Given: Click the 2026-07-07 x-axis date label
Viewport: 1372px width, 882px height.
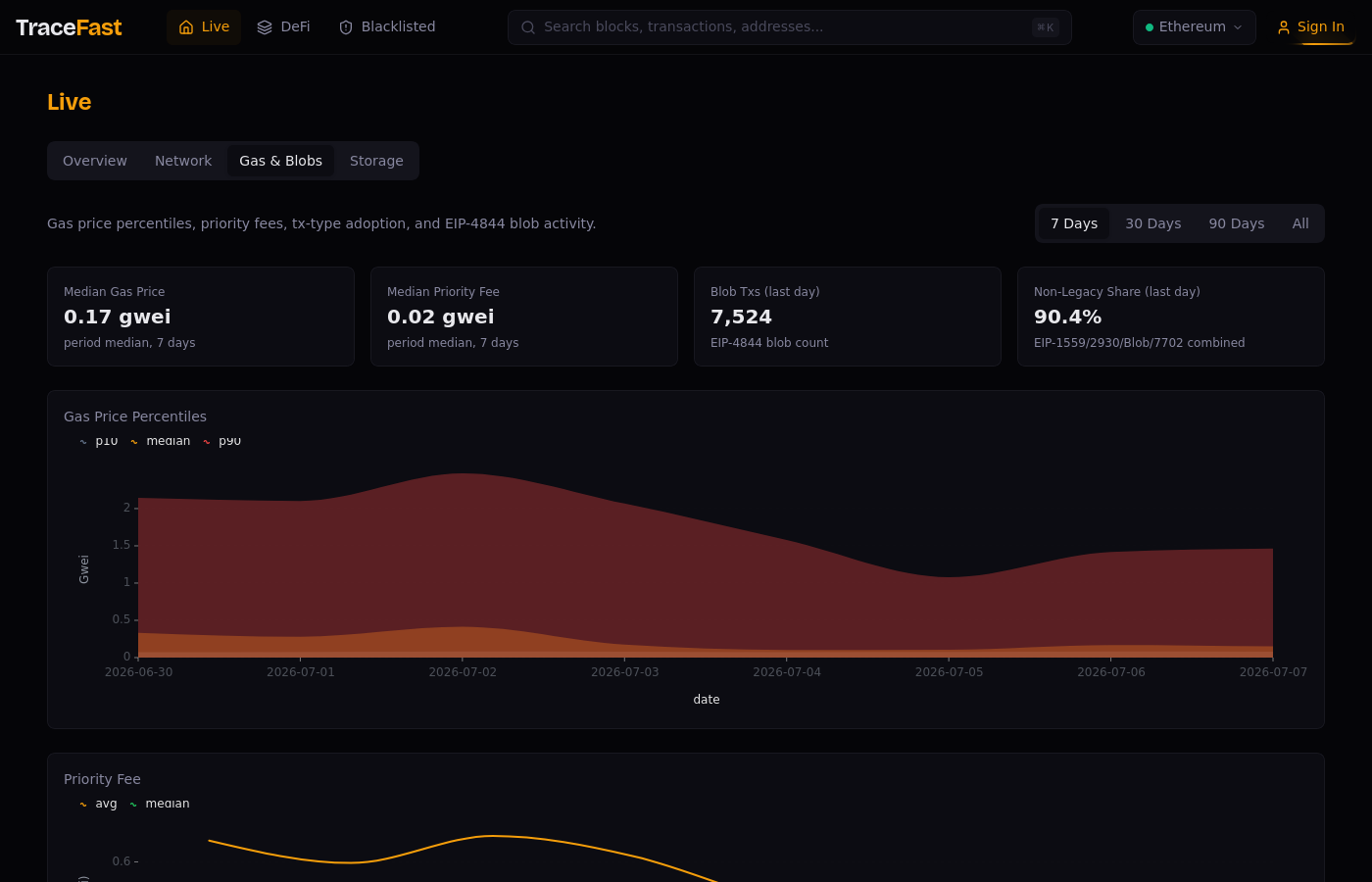Looking at the screenshot, I should click(x=1273, y=672).
